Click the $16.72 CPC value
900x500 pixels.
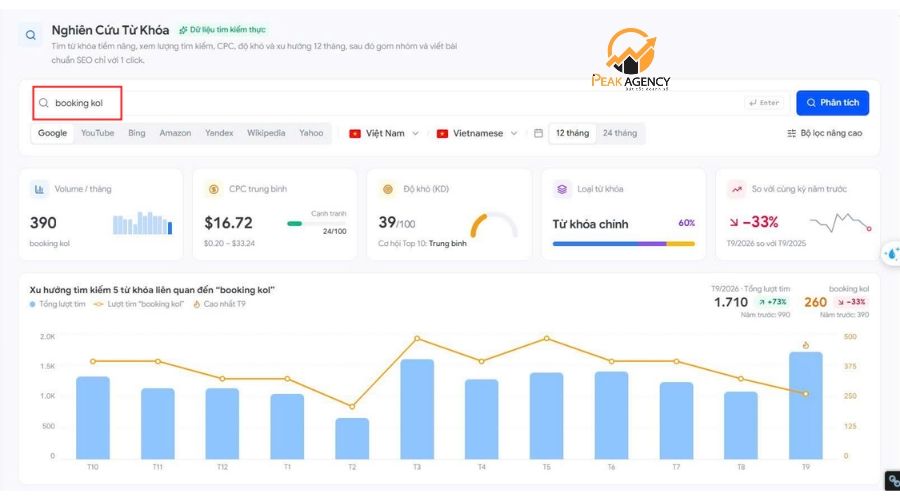tap(228, 223)
